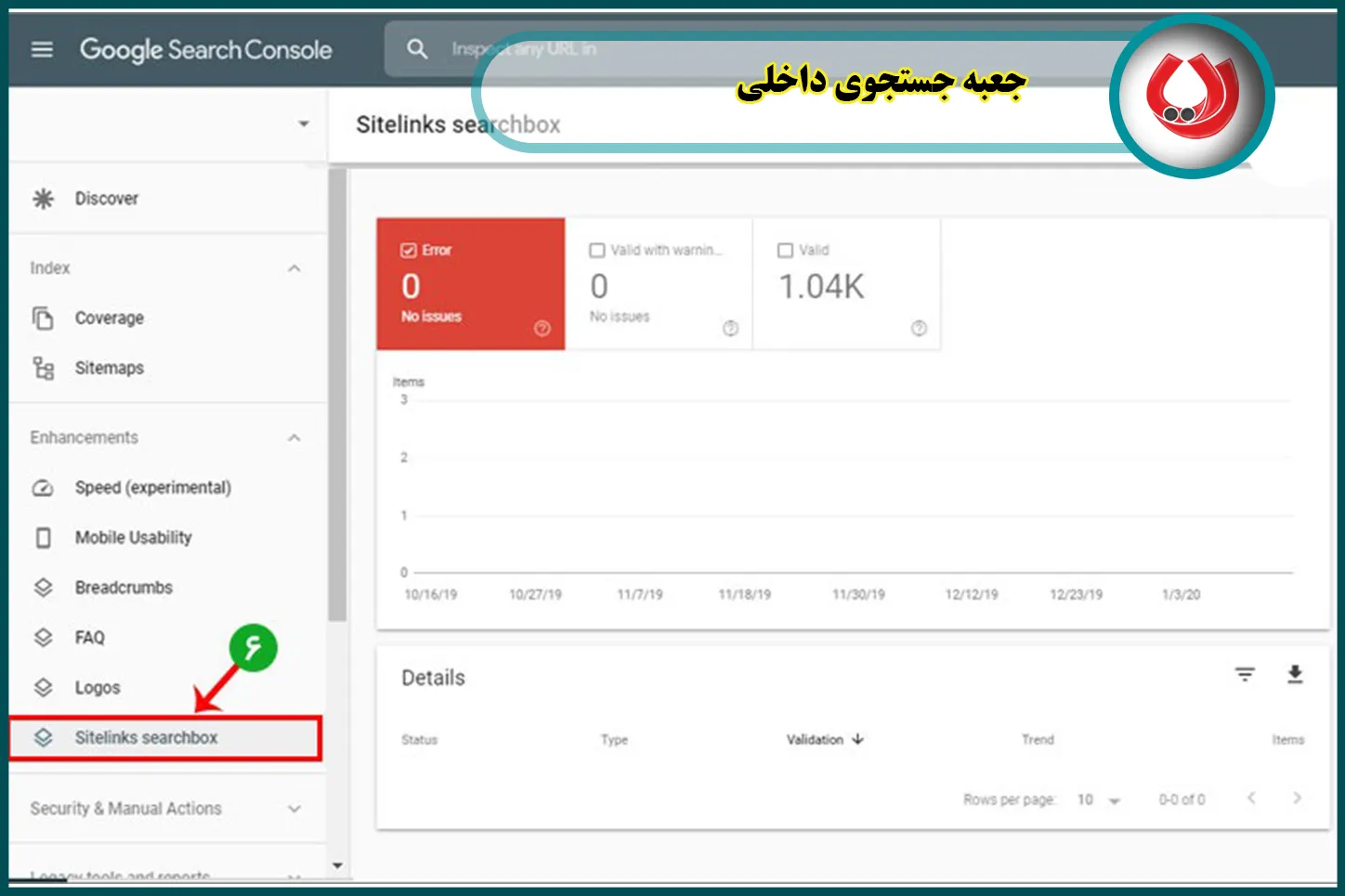Screen dimensions: 1345x896
Task: Go to previous page of rows
Action: click(1251, 798)
